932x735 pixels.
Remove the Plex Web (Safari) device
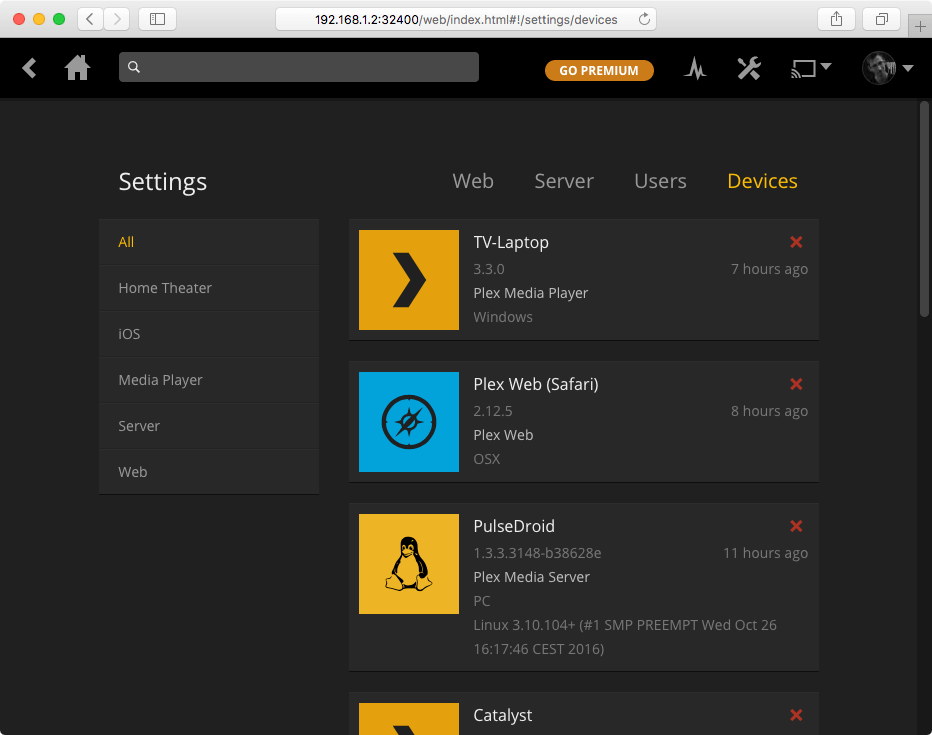tap(796, 384)
